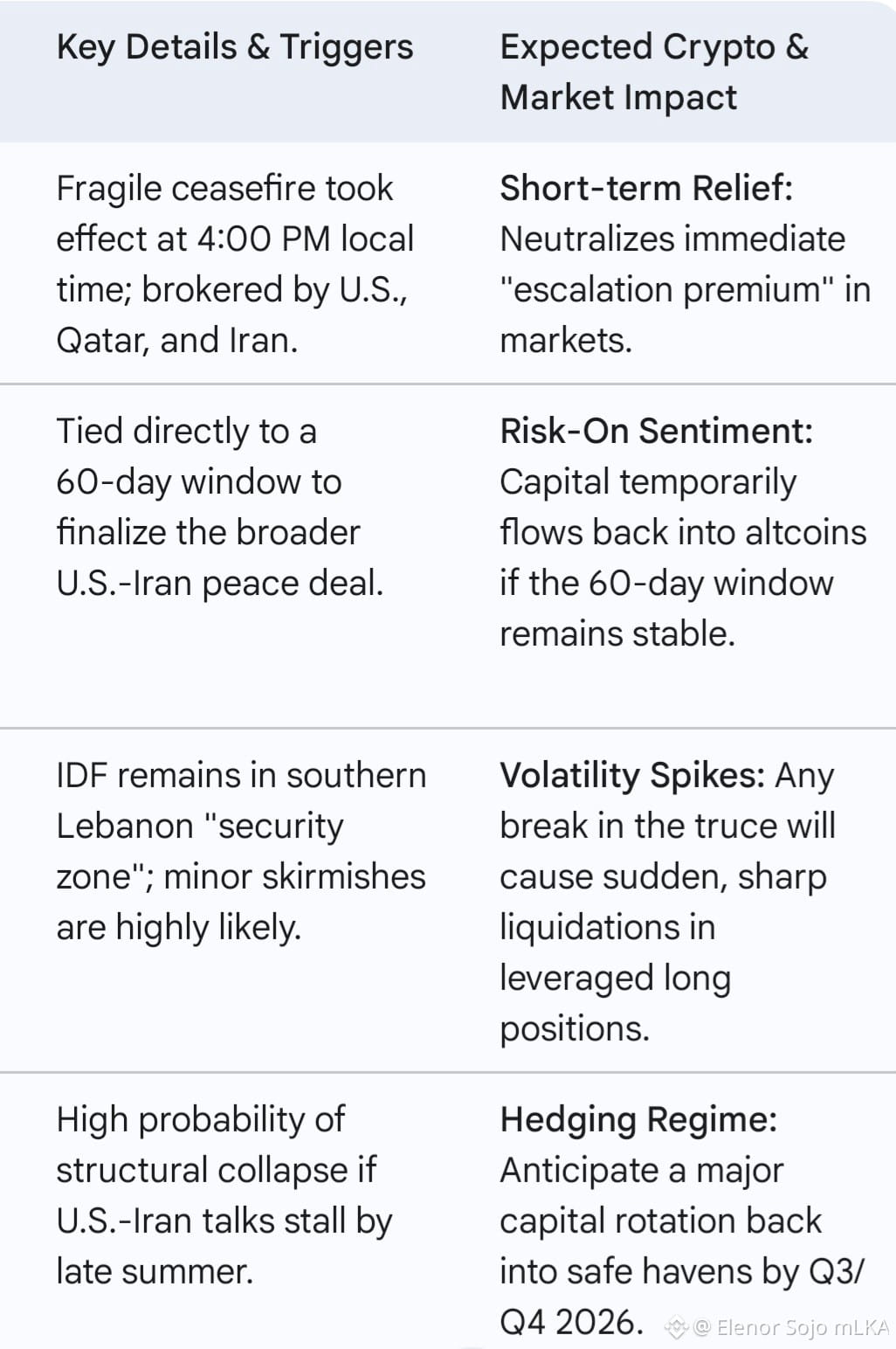Select the Fragile ceasefire took effect cell

[x=236, y=264]
